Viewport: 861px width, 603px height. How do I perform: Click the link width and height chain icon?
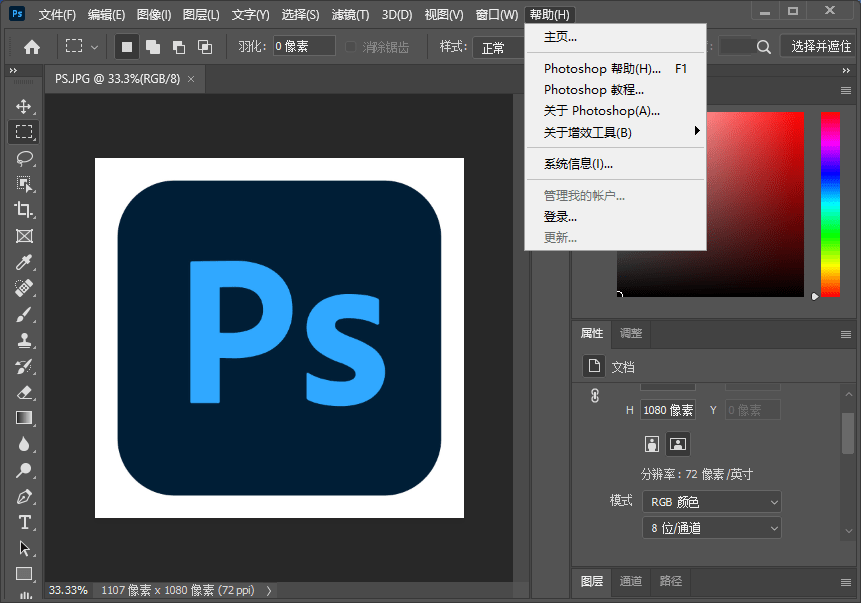(595, 395)
